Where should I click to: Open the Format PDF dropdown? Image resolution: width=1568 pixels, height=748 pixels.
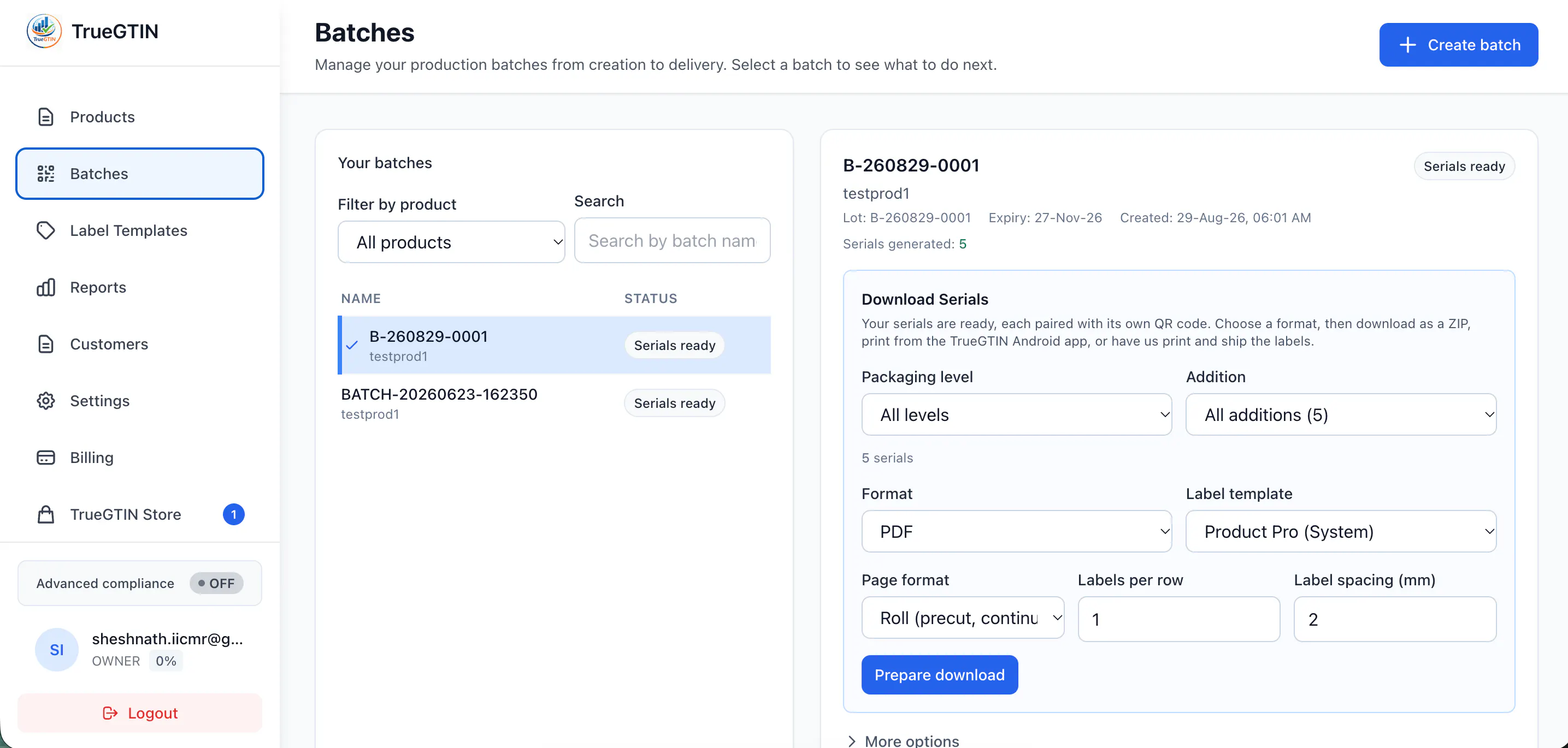[x=1017, y=531]
